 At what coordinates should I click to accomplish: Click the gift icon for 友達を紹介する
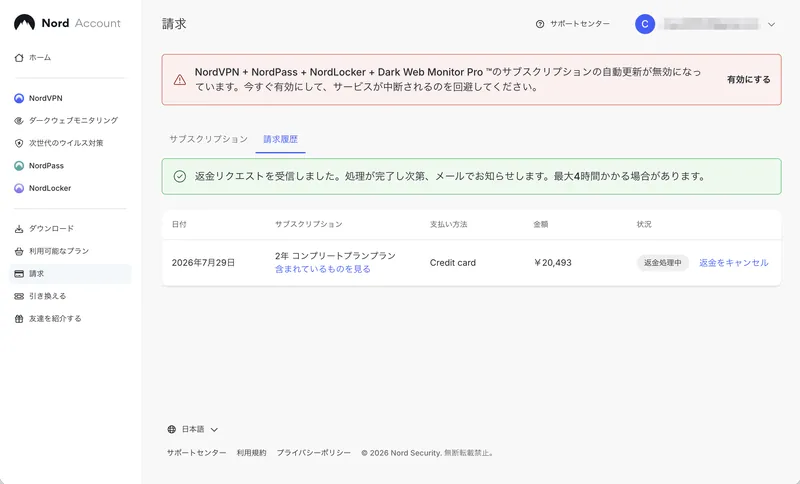pos(19,319)
